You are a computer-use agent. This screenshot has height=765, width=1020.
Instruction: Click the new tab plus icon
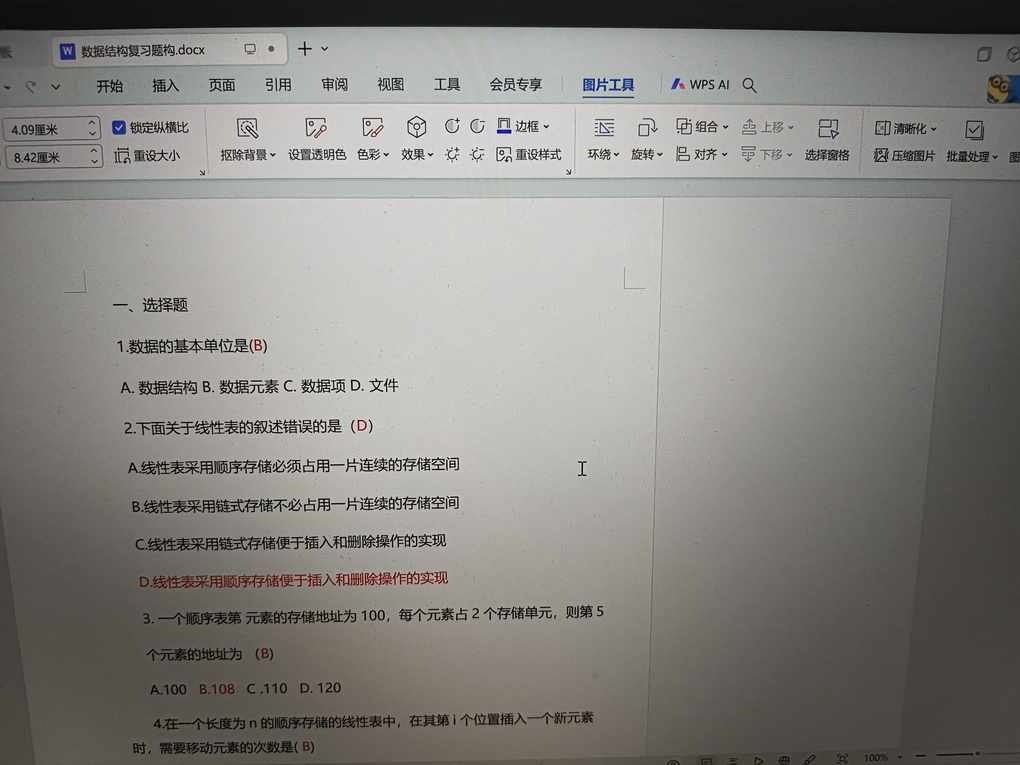point(304,49)
